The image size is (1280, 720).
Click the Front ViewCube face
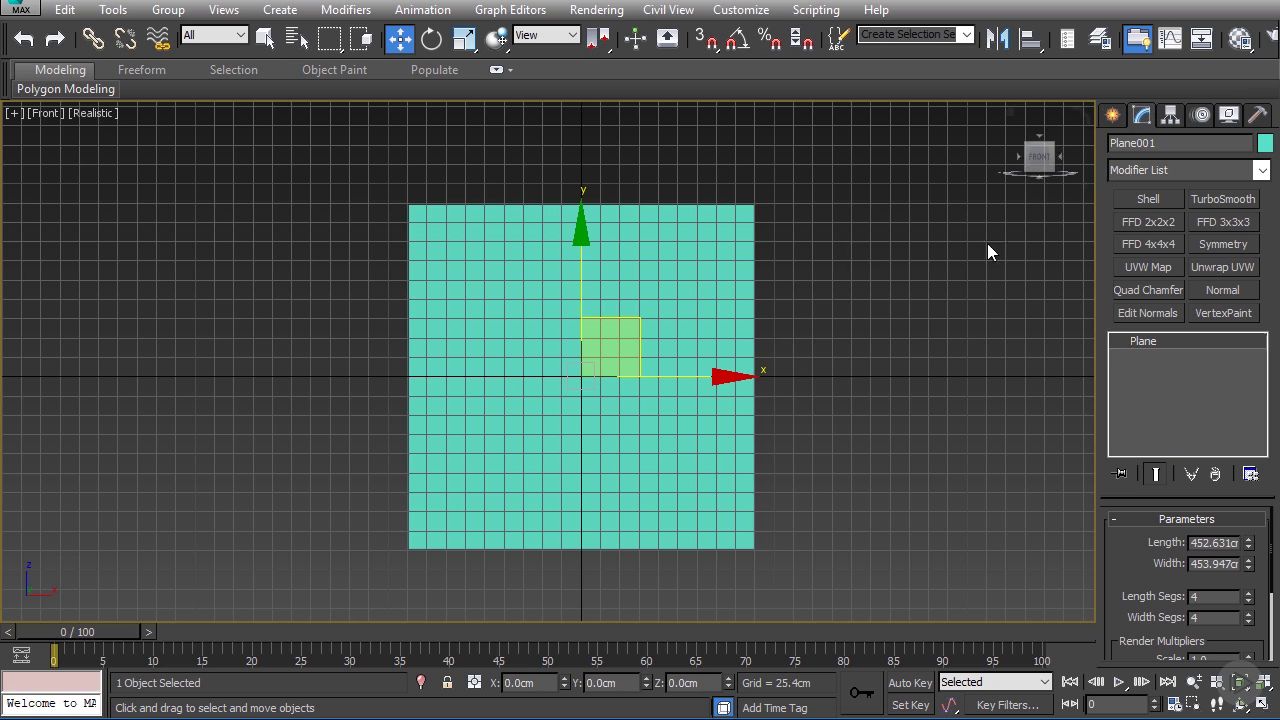click(1040, 156)
